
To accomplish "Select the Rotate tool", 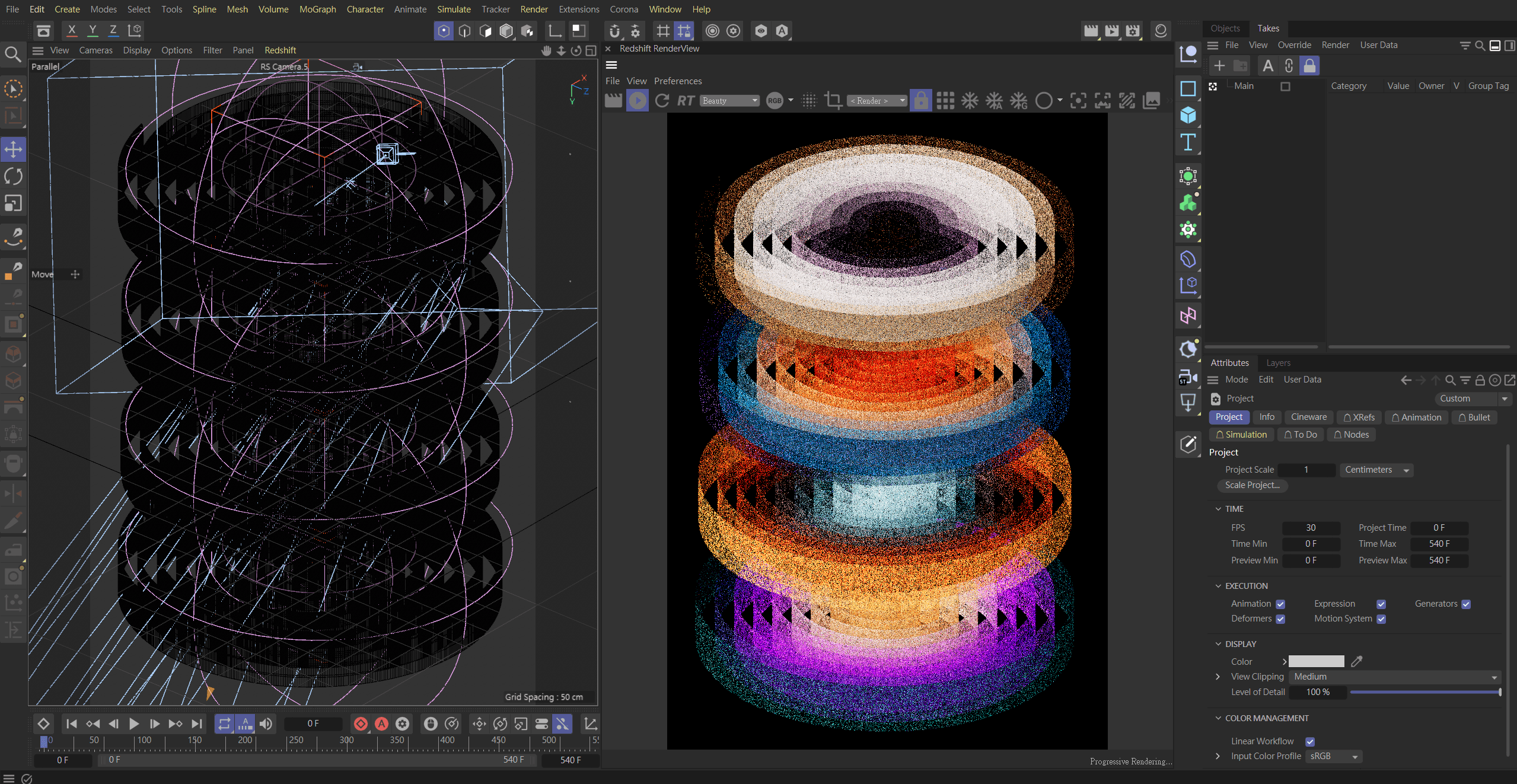I will pyautogui.click(x=13, y=176).
